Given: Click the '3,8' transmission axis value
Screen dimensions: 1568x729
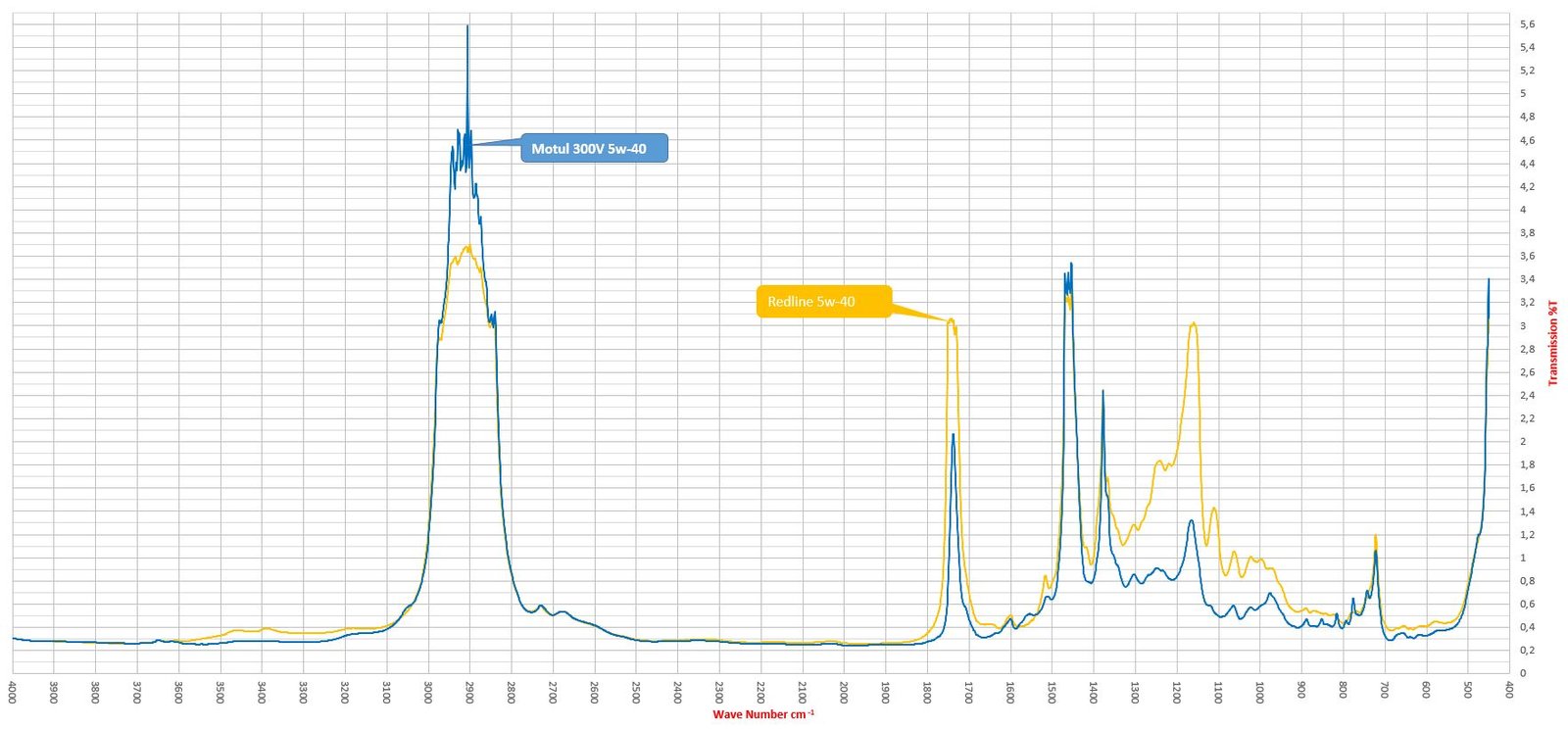Looking at the screenshot, I should tap(1528, 233).
